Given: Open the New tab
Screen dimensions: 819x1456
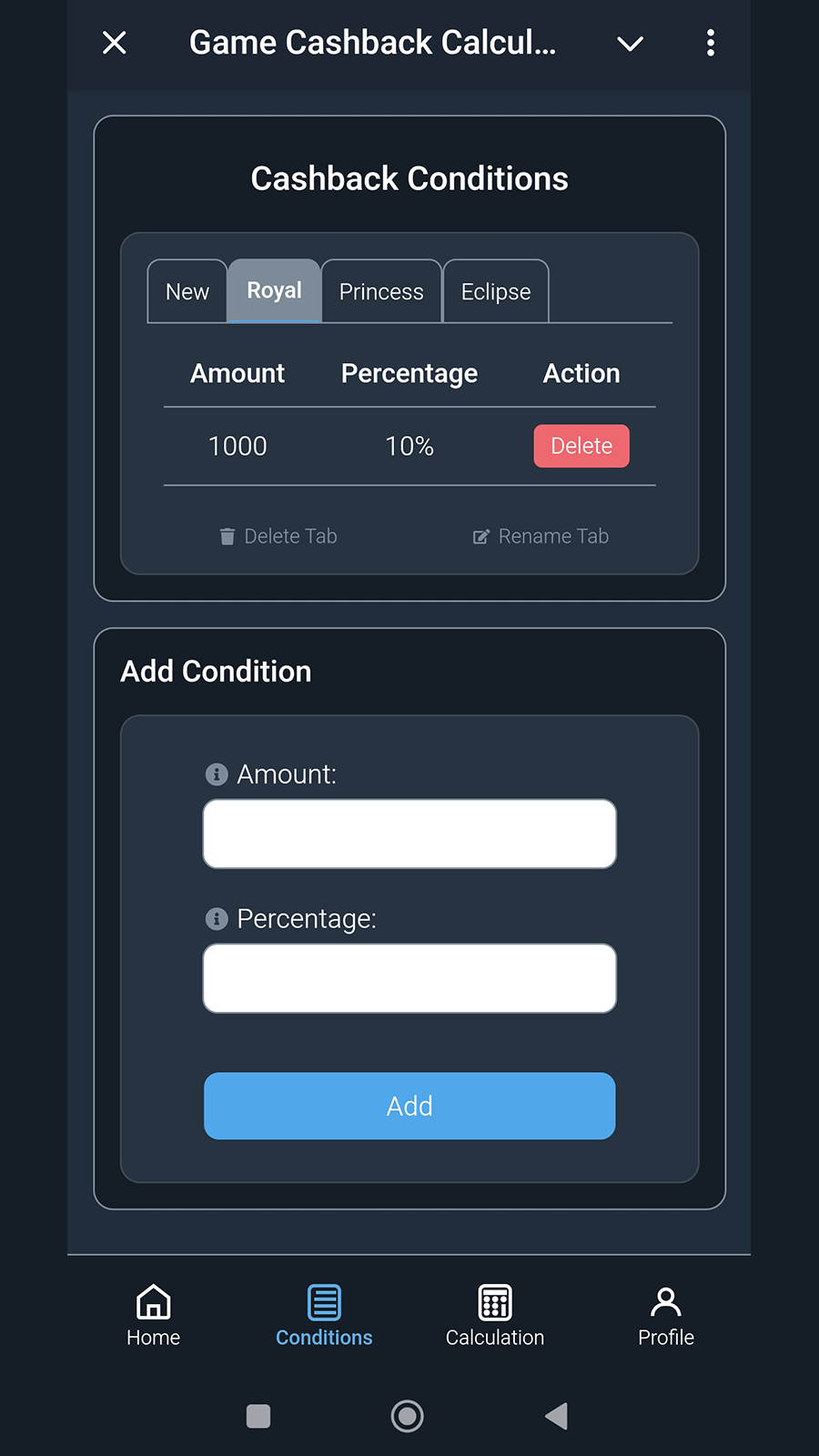Looking at the screenshot, I should point(187,292).
